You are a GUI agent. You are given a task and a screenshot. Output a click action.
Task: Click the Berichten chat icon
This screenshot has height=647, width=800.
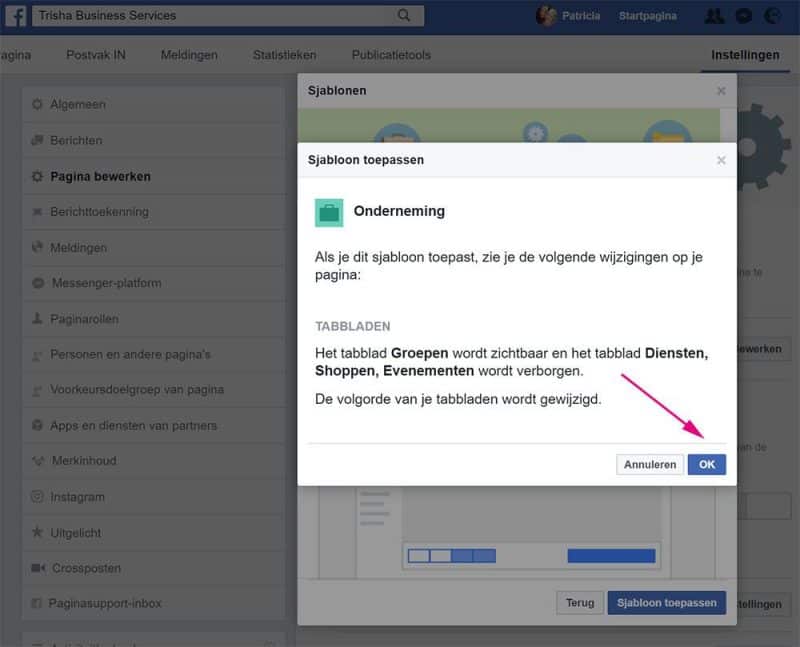37,140
